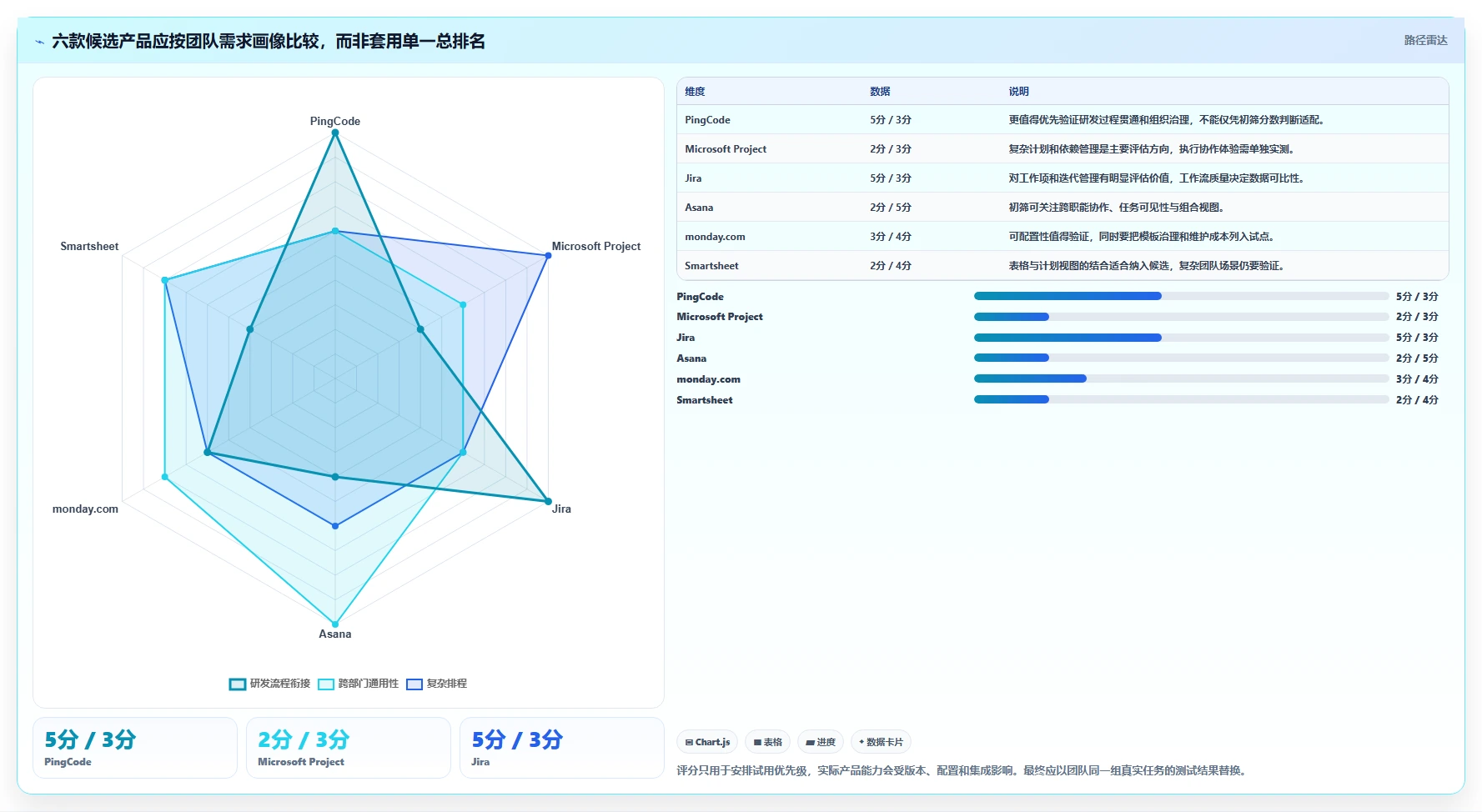This screenshot has width=1482, height=812.
Task: Click the footnote starting with 评分只用于安排试用优先级
Action: (963, 770)
